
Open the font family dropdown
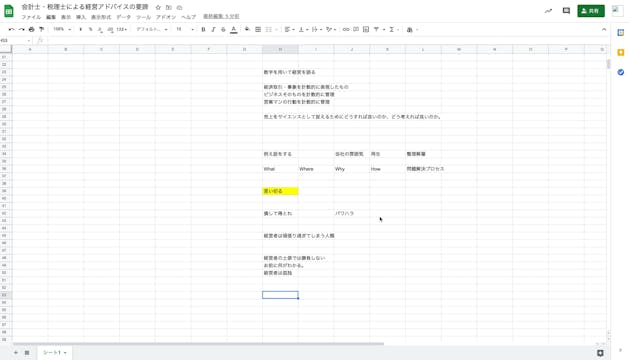coord(152,29)
